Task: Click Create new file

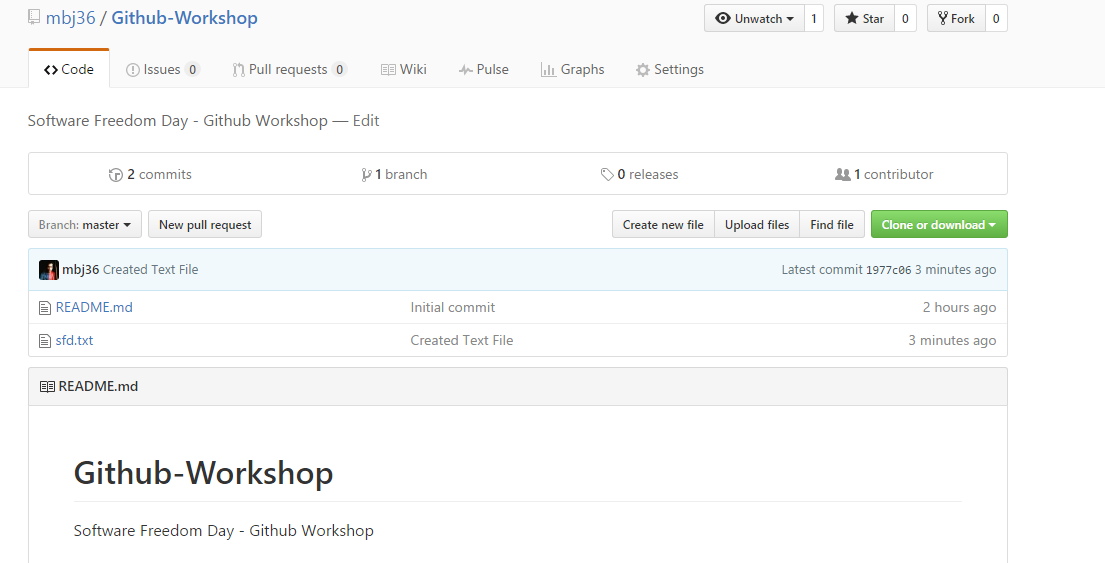Action: click(663, 224)
